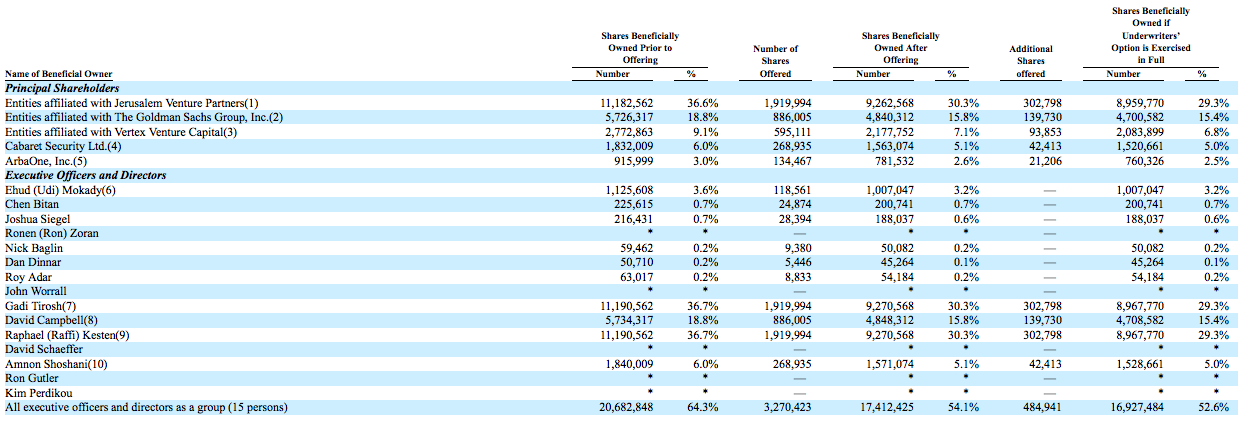Click the value 595,111 shares offered by Vertex
1243x423 pixels.
tap(792, 132)
